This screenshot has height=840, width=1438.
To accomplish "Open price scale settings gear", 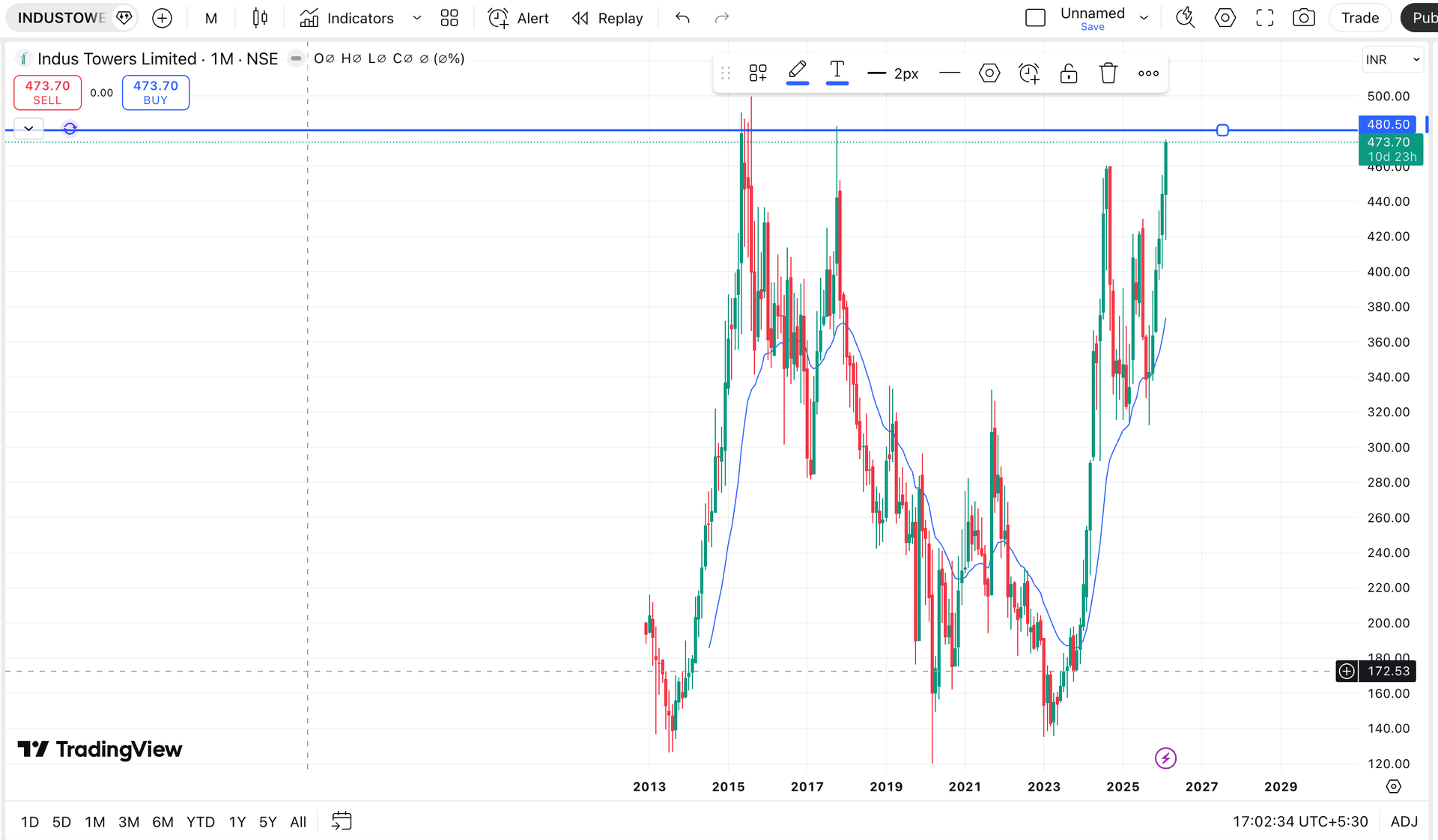I will click(x=1393, y=786).
